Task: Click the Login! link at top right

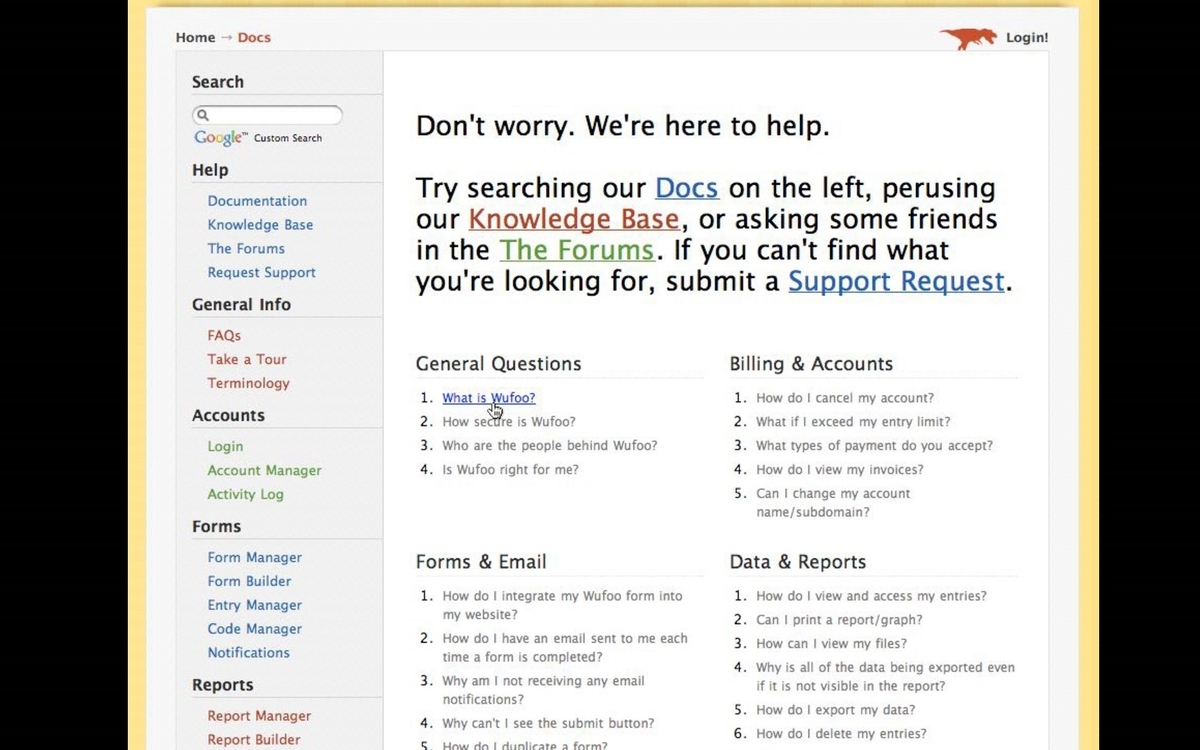Action: coord(1027,38)
